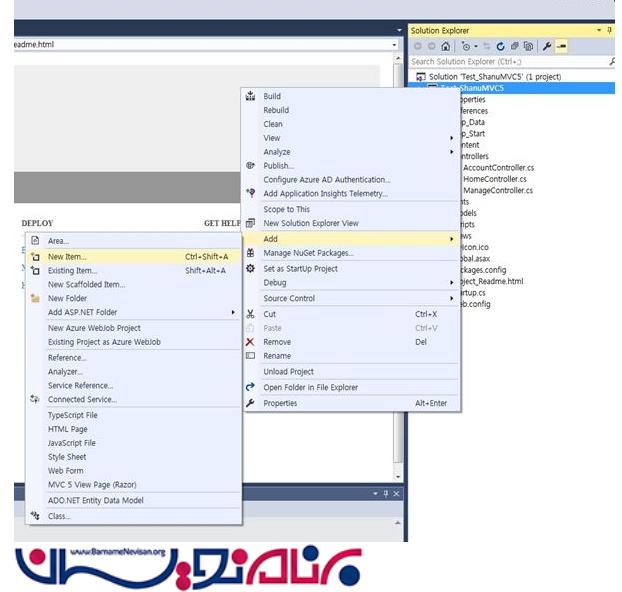622x592 pixels.
Task: Toggle Preview Selected Items highlighted button
Action: pyautogui.click(x=561, y=46)
